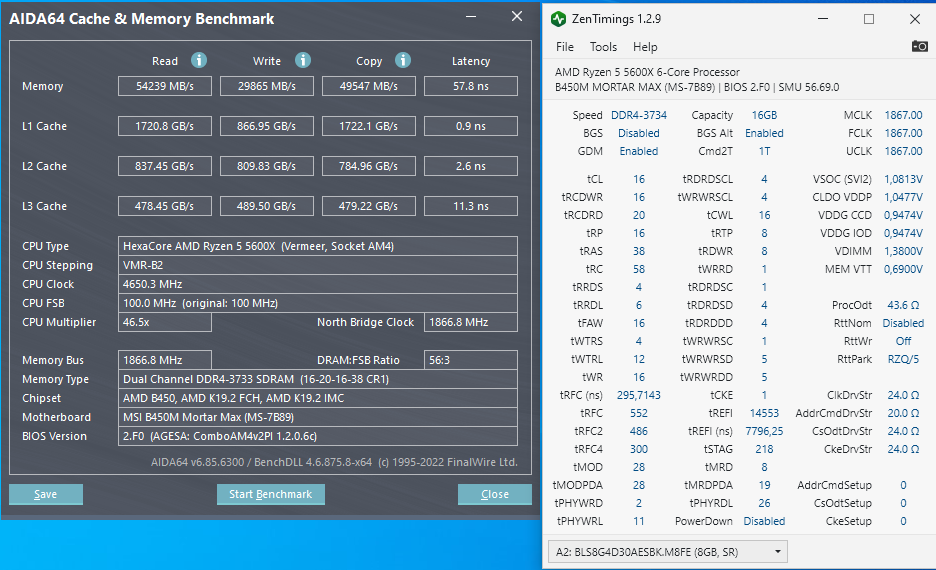This screenshot has width=936, height=570.
Task: Click the Save button in AIDA64
Action: coord(46,494)
